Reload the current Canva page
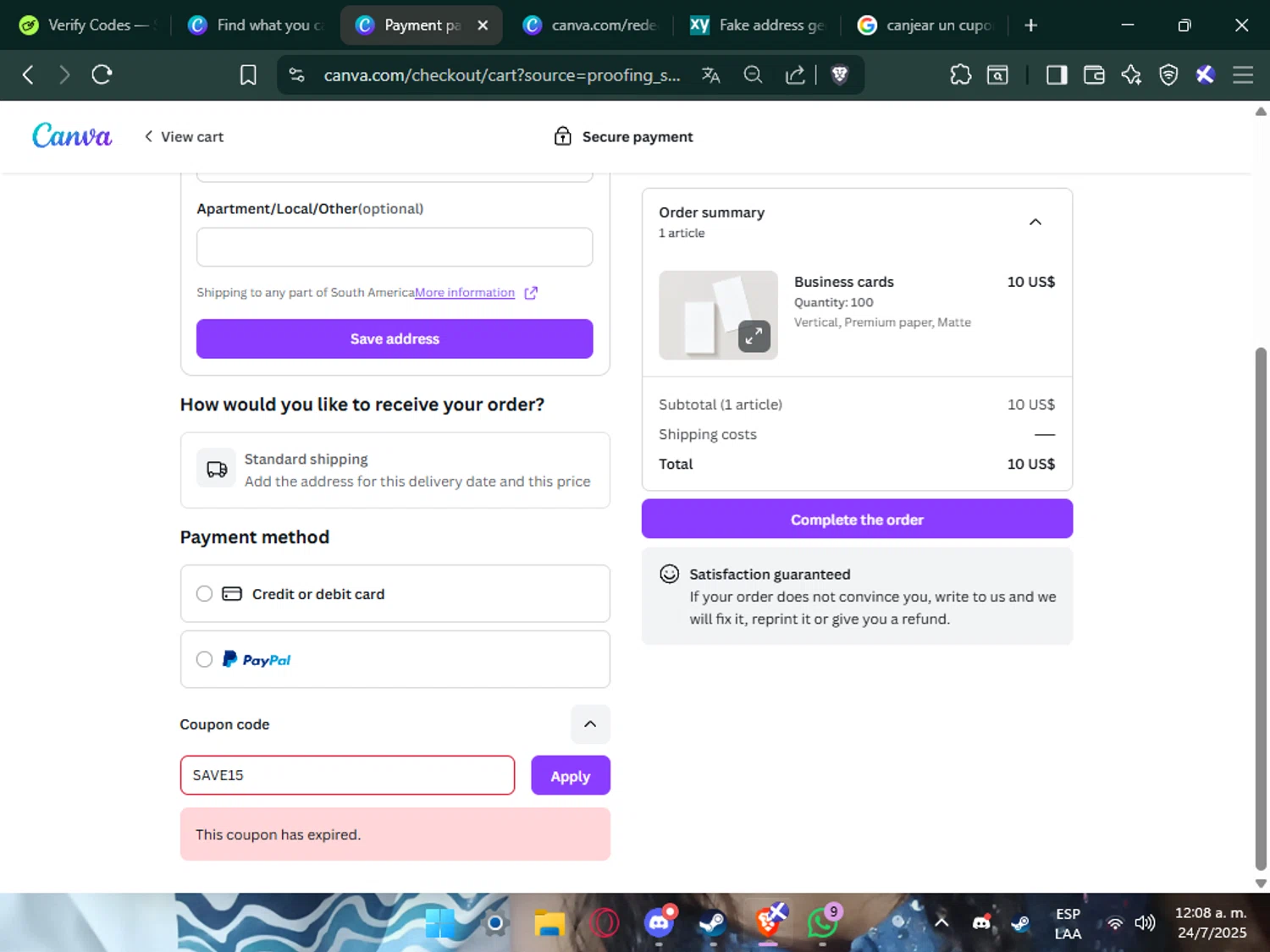The width and height of the screenshot is (1270, 952). (102, 74)
